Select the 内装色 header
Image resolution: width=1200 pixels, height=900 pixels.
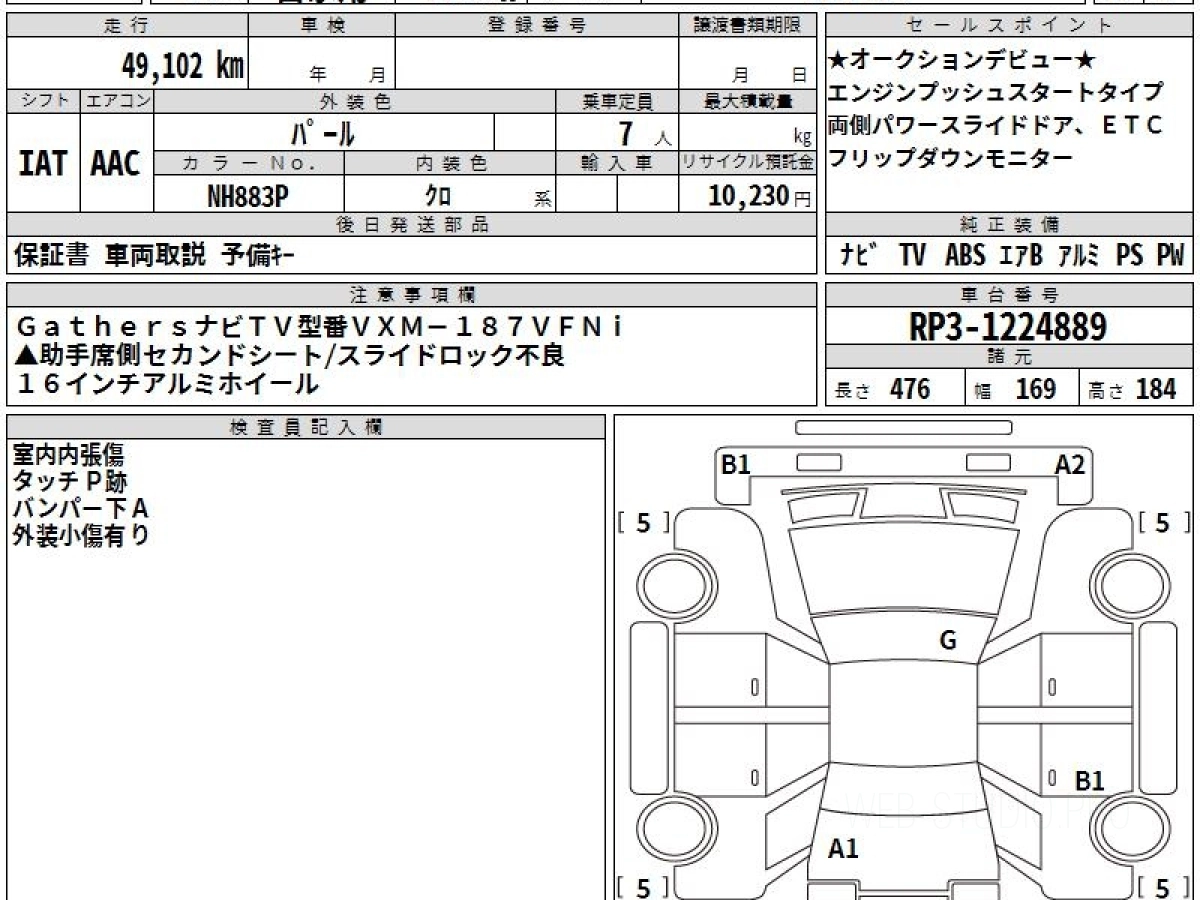[450, 163]
